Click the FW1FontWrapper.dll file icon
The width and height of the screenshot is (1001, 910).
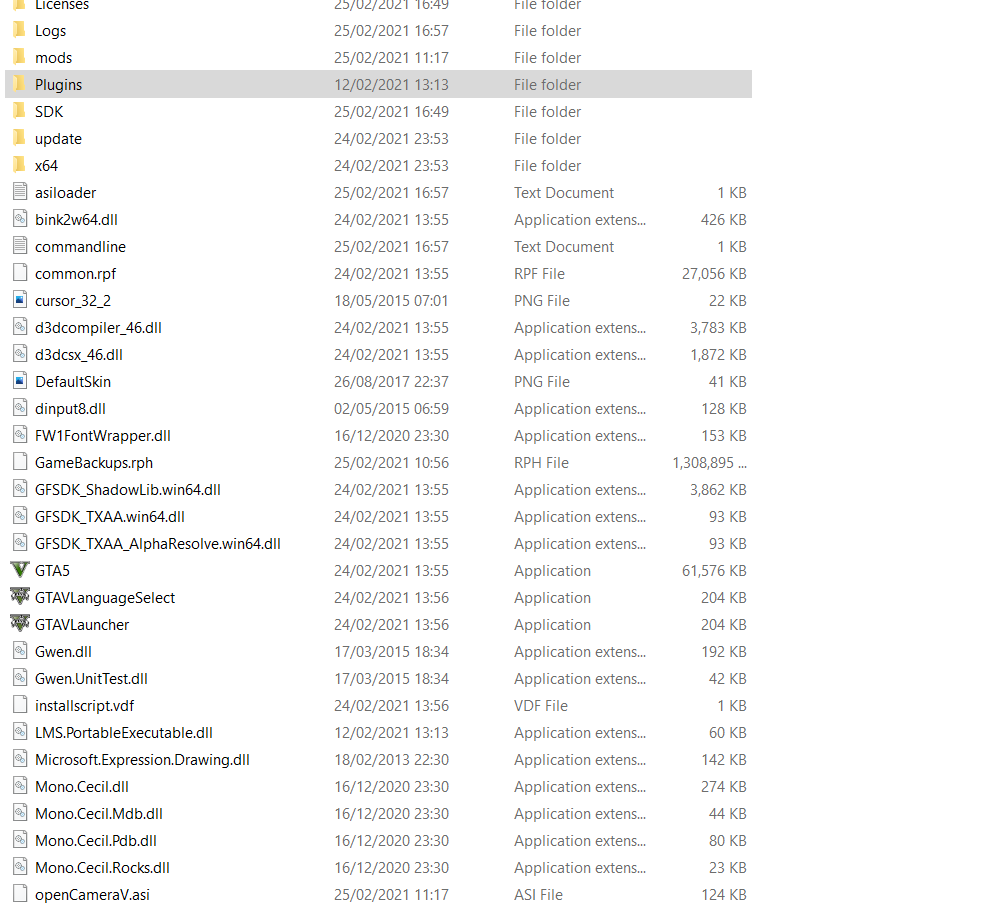pos(20,435)
